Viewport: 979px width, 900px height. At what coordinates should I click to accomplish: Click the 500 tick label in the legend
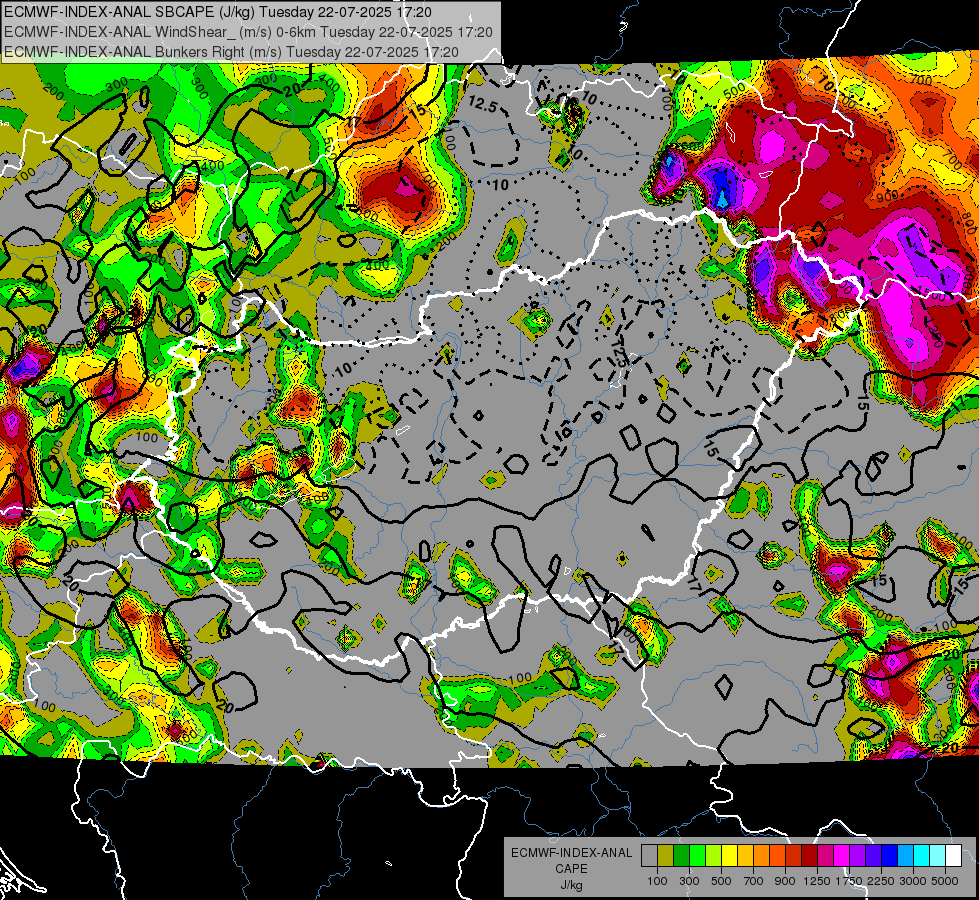click(x=721, y=881)
